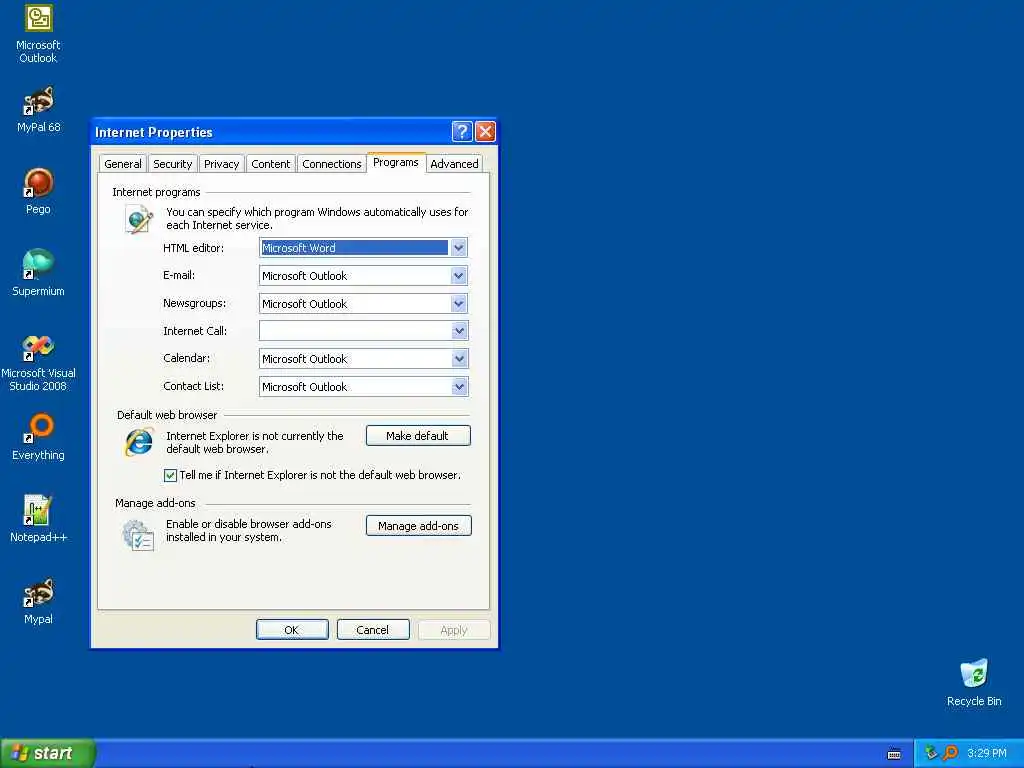Switch to the Content tab
The height and width of the screenshot is (768, 1024).
[270, 164]
